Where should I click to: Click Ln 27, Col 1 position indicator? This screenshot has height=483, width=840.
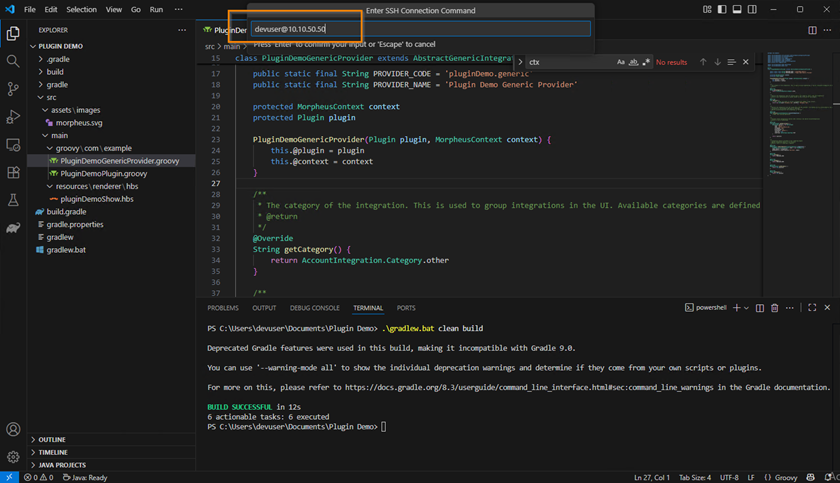(652, 477)
